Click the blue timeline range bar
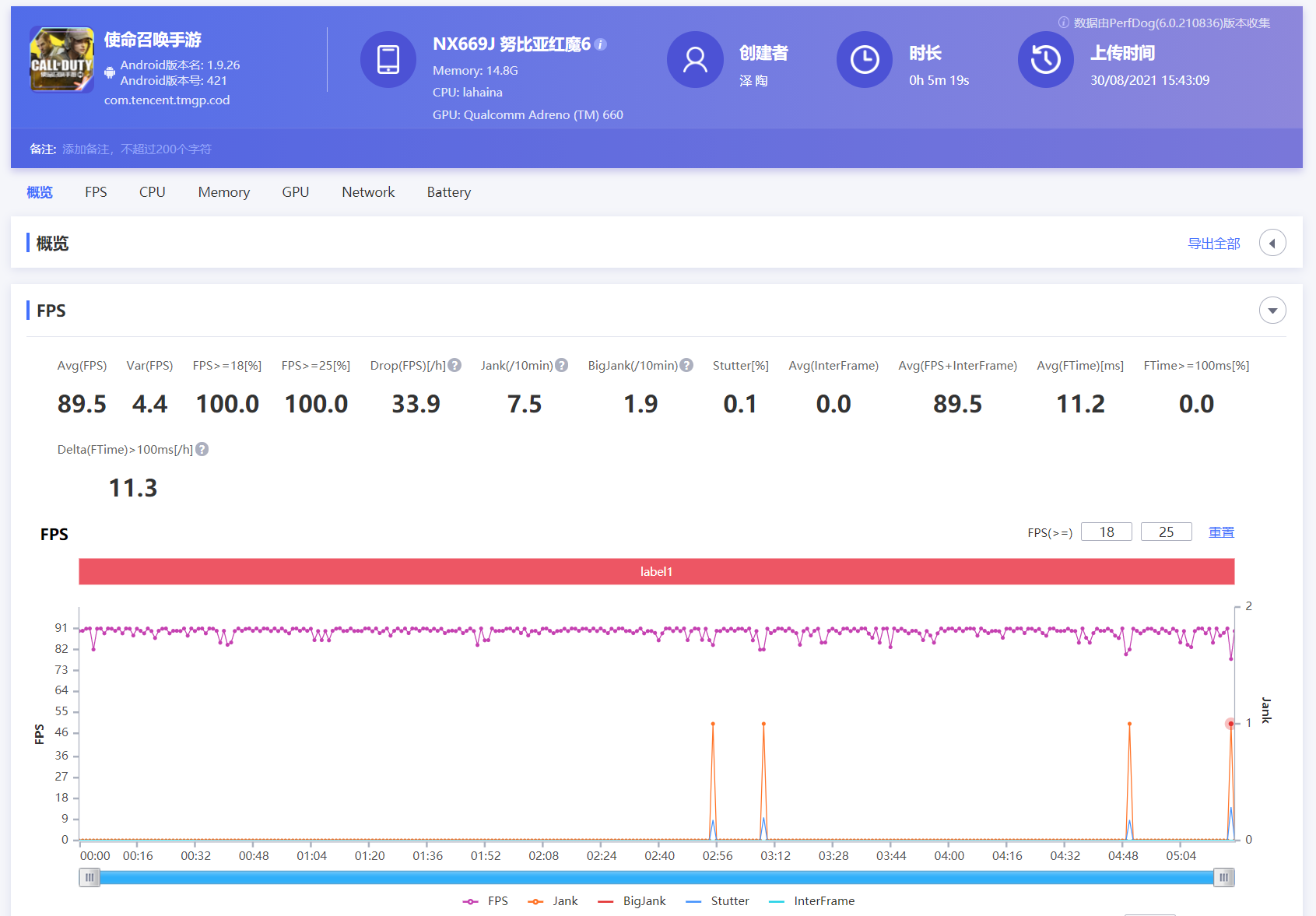1316x916 pixels. click(x=657, y=878)
